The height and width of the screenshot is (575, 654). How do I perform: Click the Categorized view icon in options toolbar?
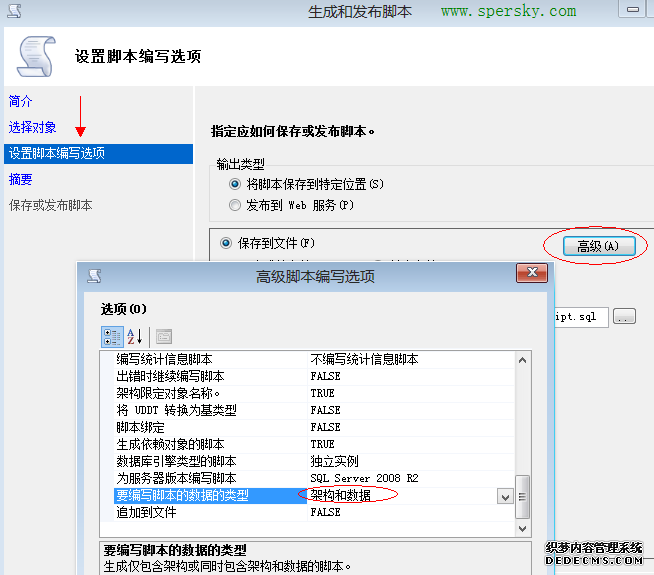[x=112, y=336]
